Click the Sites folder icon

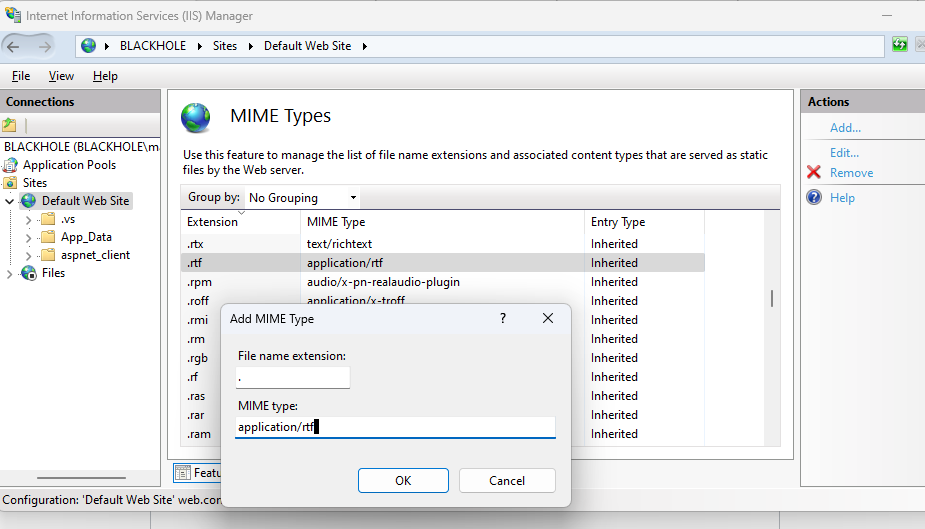coord(11,183)
